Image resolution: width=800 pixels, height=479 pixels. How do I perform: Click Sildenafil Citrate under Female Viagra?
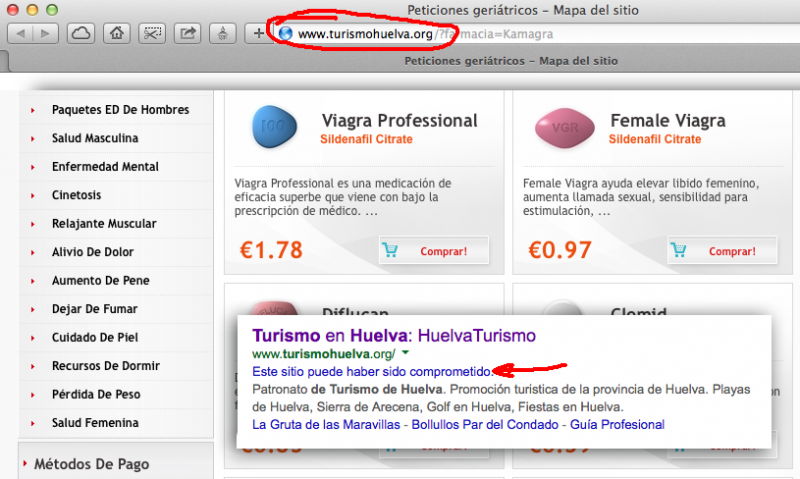pyautogui.click(x=655, y=139)
